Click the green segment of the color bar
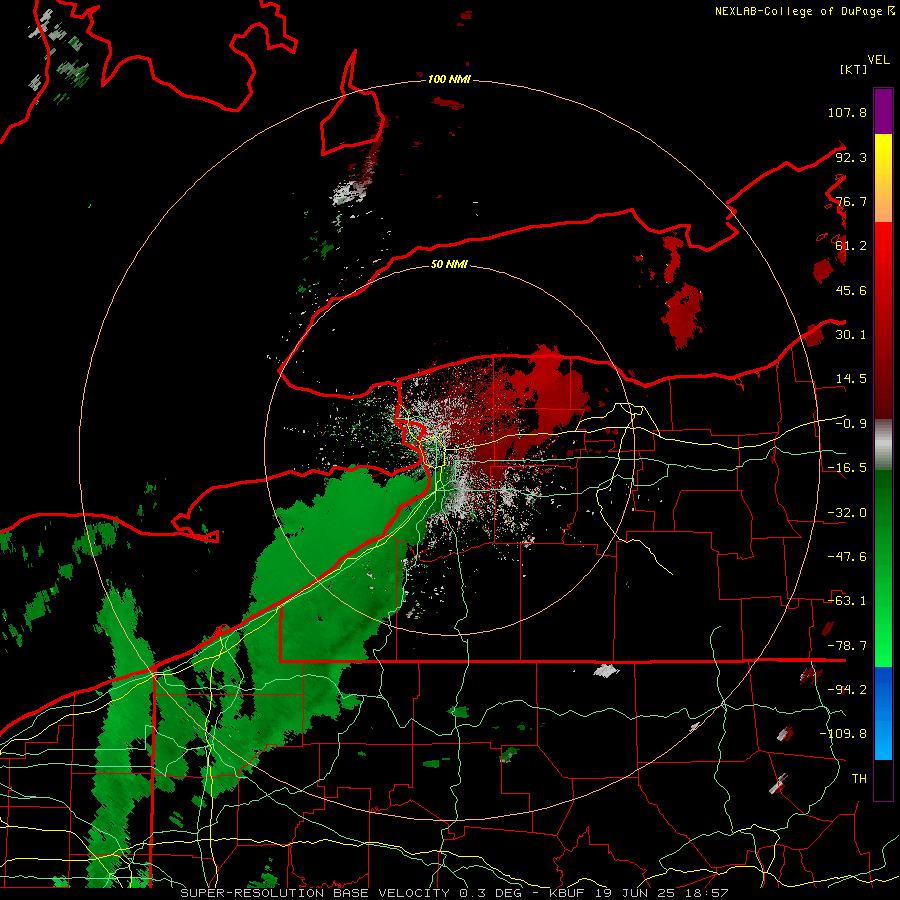Viewport: 900px width, 900px height. (x=883, y=568)
